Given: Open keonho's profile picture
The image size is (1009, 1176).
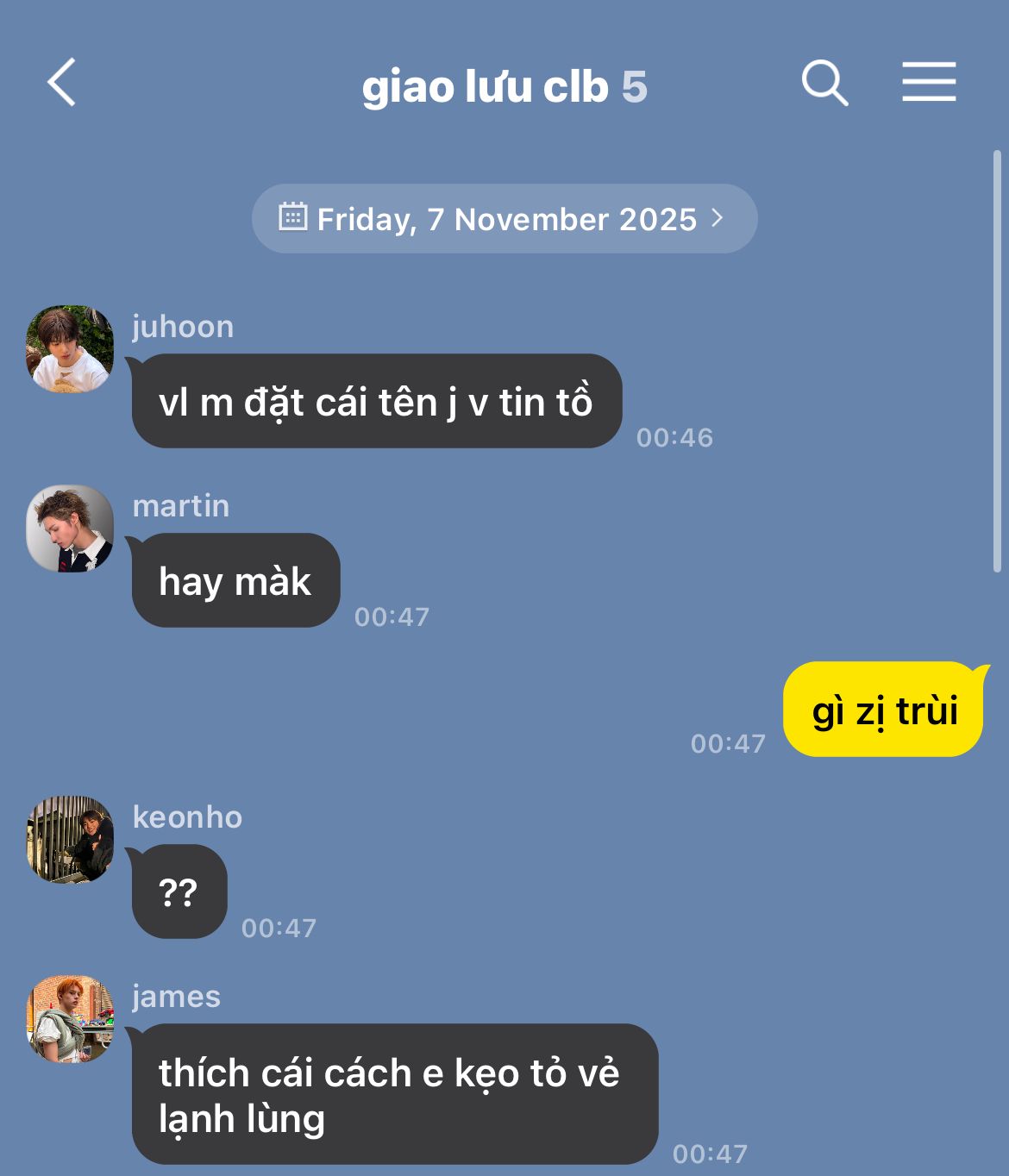Looking at the screenshot, I should 70,839.
